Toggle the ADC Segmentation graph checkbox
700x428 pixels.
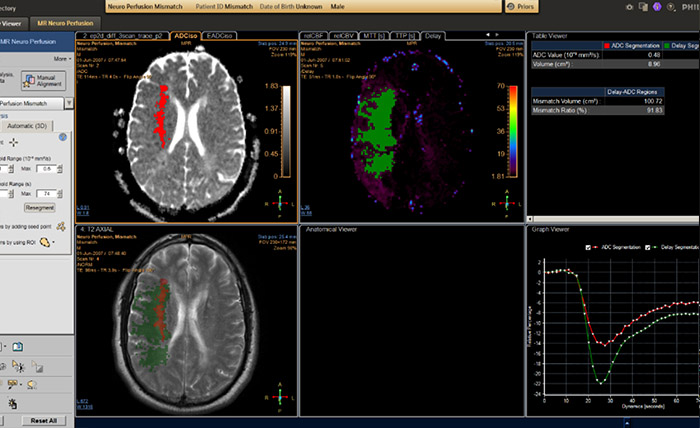coord(588,248)
